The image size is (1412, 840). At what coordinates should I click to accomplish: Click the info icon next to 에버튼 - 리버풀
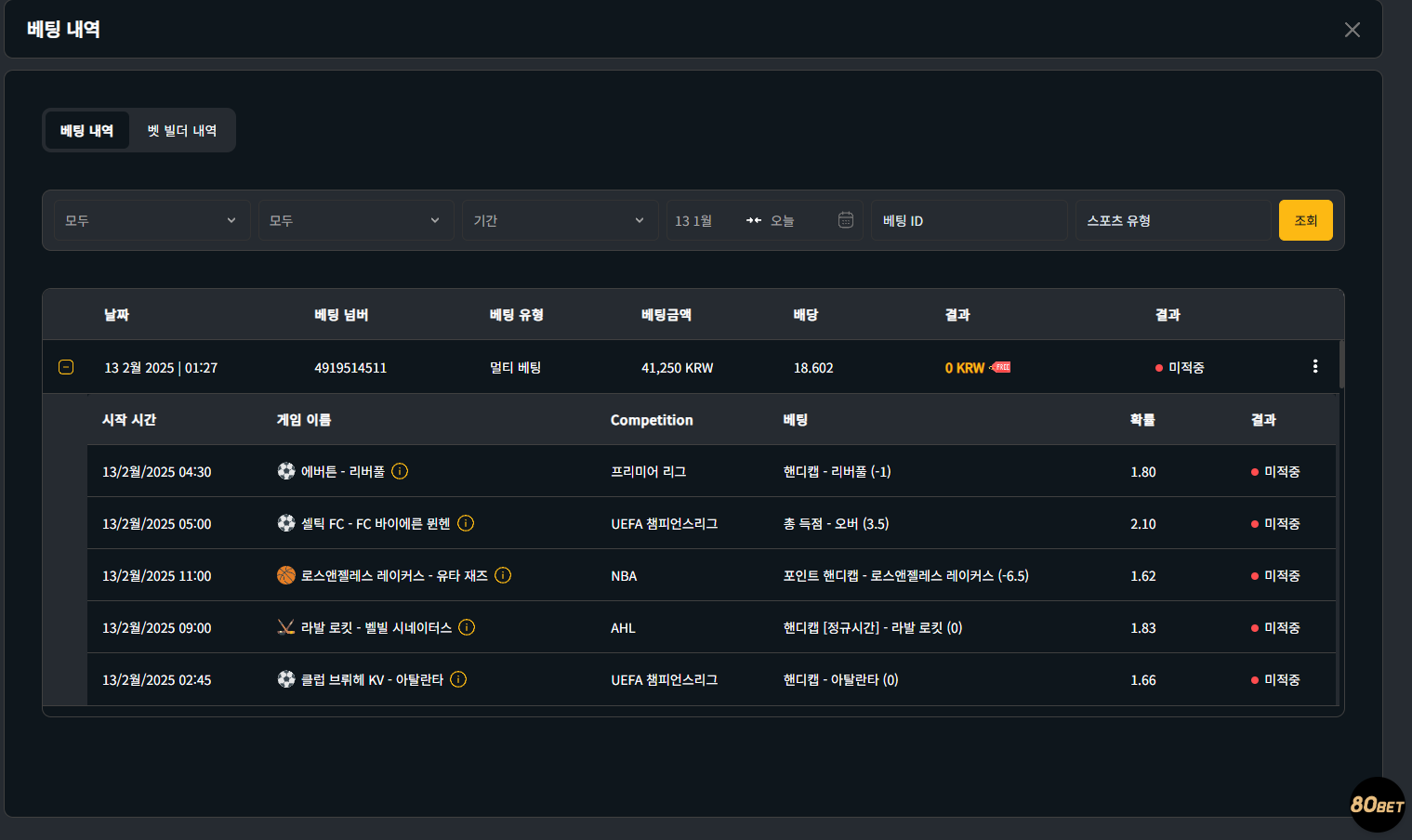[x=400, y=471]
